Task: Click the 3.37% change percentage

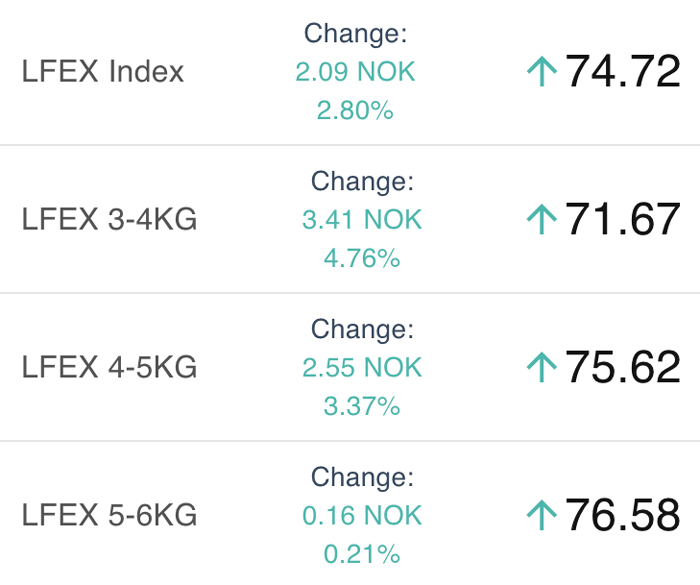Action: 362,406
